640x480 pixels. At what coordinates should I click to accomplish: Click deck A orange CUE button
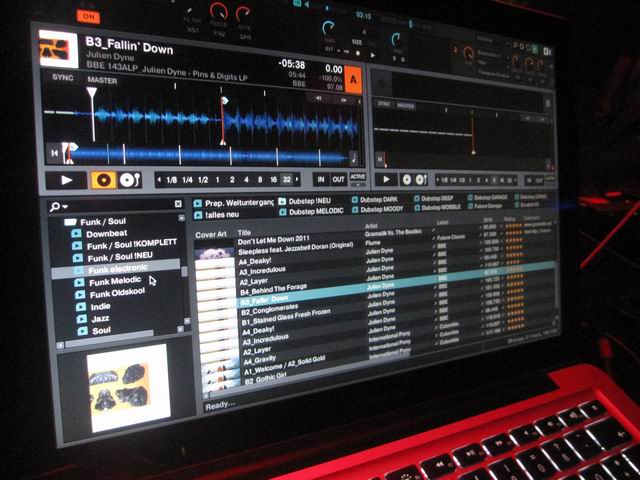(103, 180)
